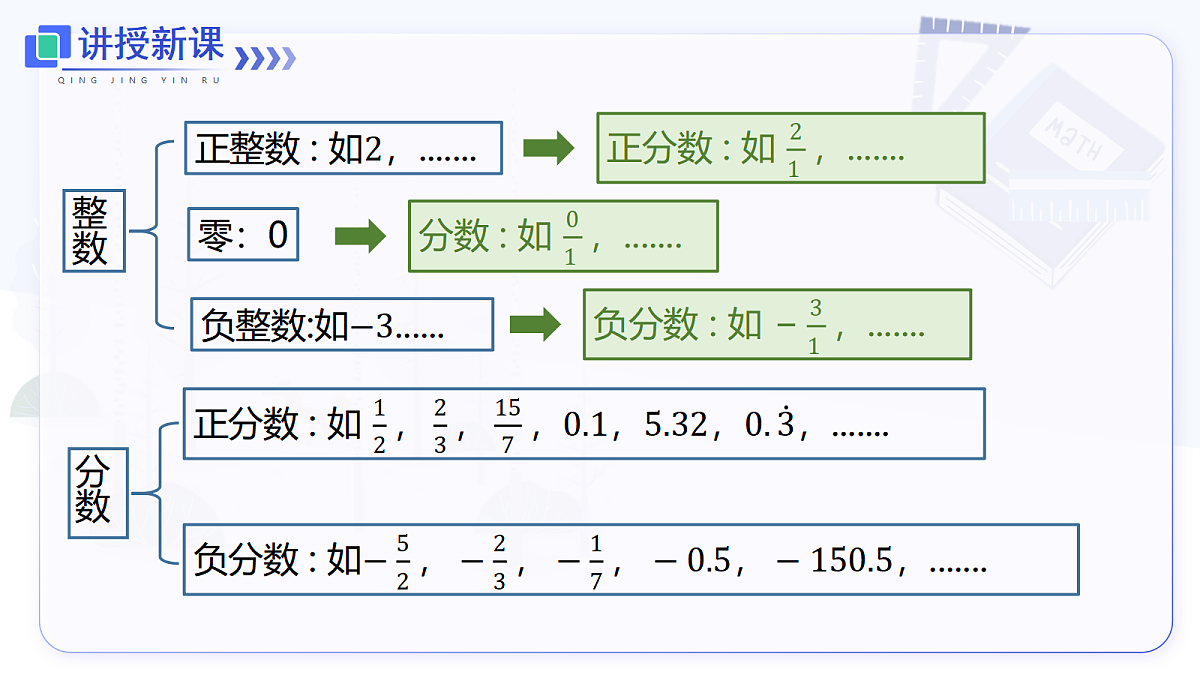The width and height of the screenshot is (1200, 675).
Task: Click the green 正分数 example box
Action: [790, 148]
